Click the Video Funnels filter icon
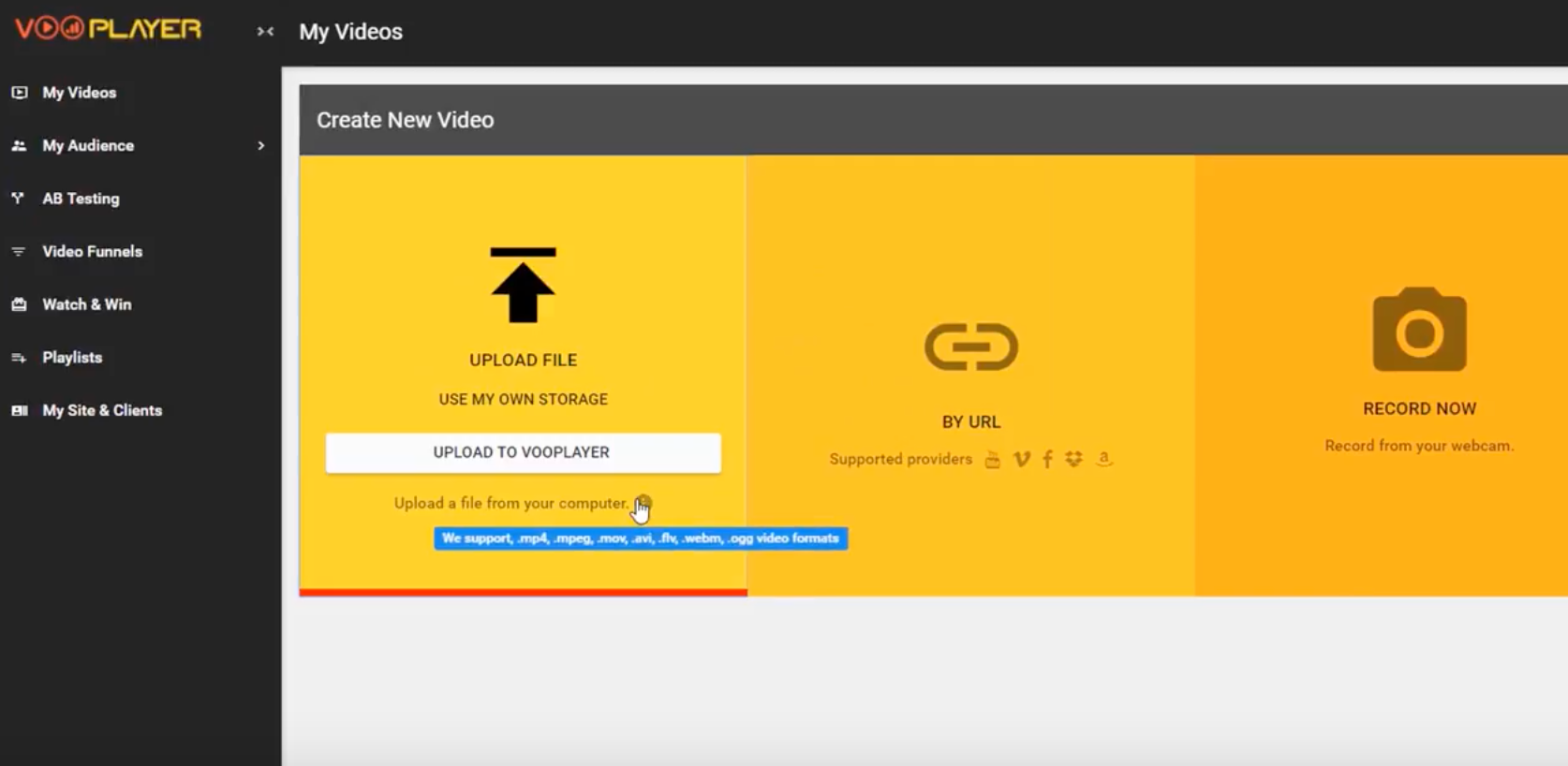This screenshot has height=766, width=1568. [x=18, y=251]
